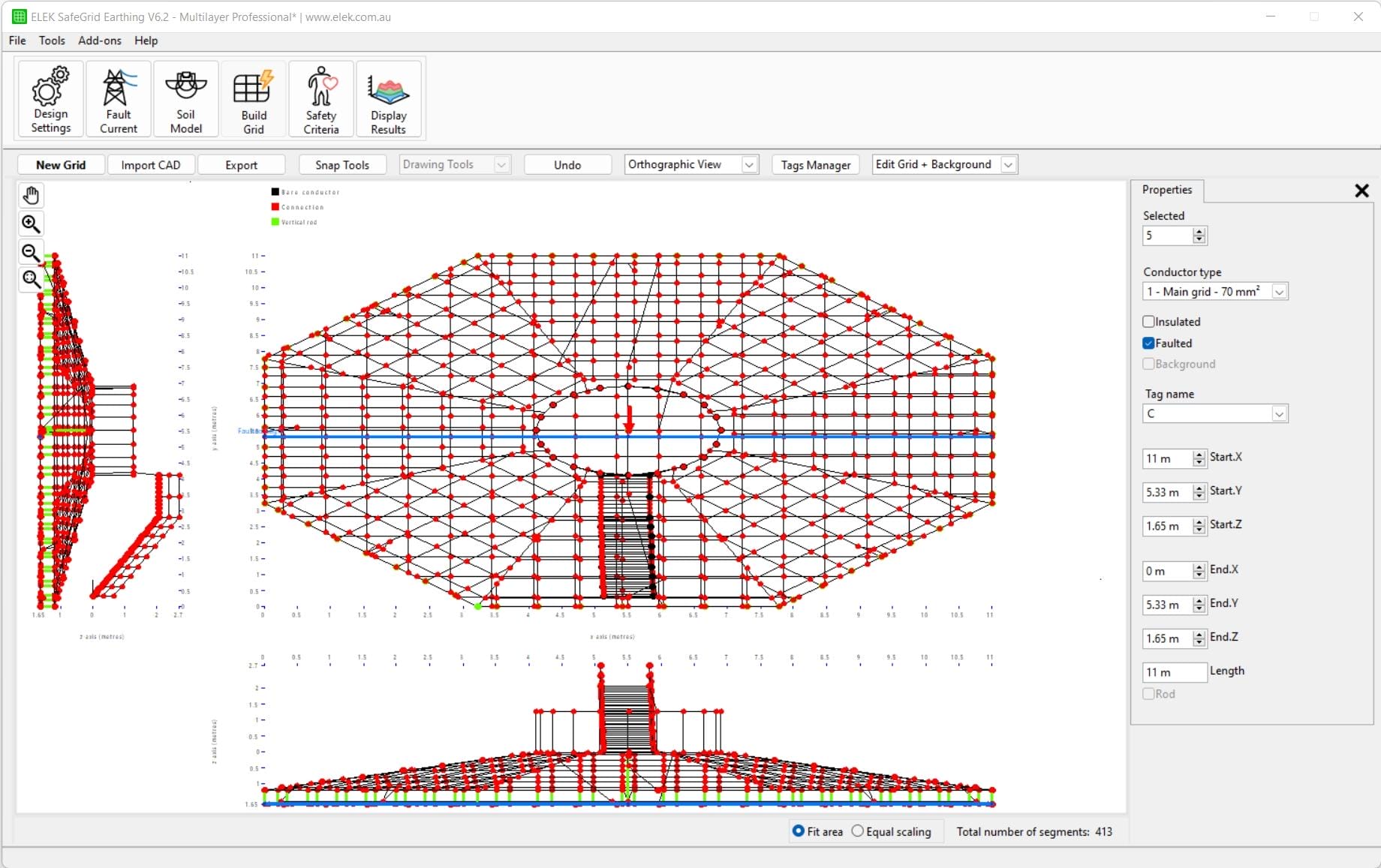
Task: Select the Equal scaling radio button
Action: tap(858, 831)
